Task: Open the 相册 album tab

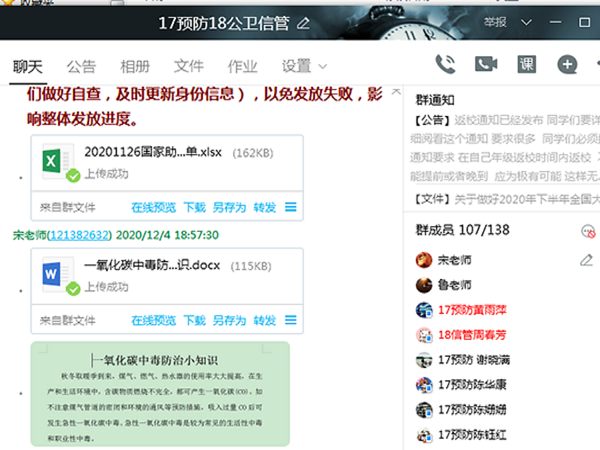Action: 135,67
